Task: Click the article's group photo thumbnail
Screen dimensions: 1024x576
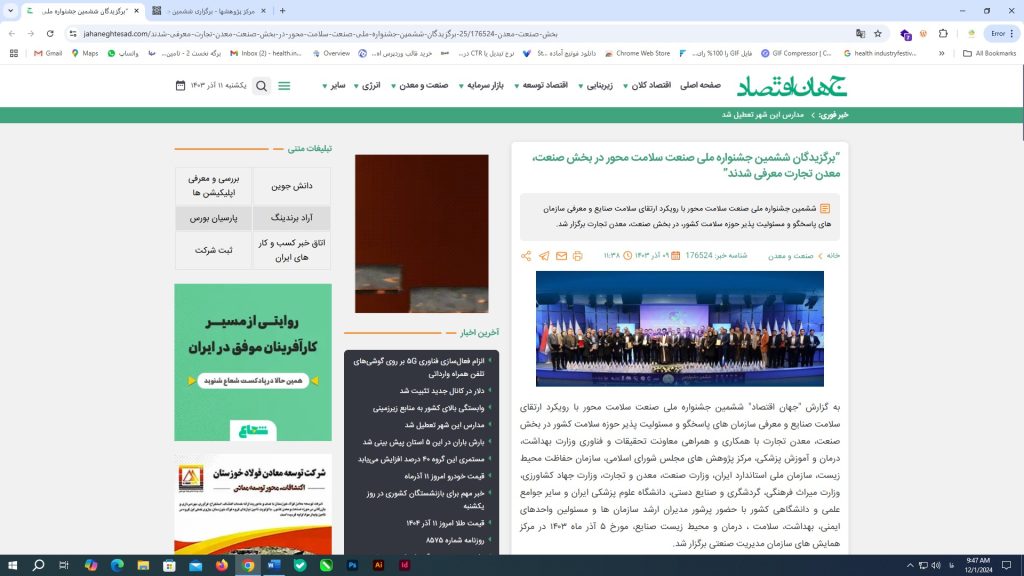Action: pyautogui.click(x=679, y=328)
